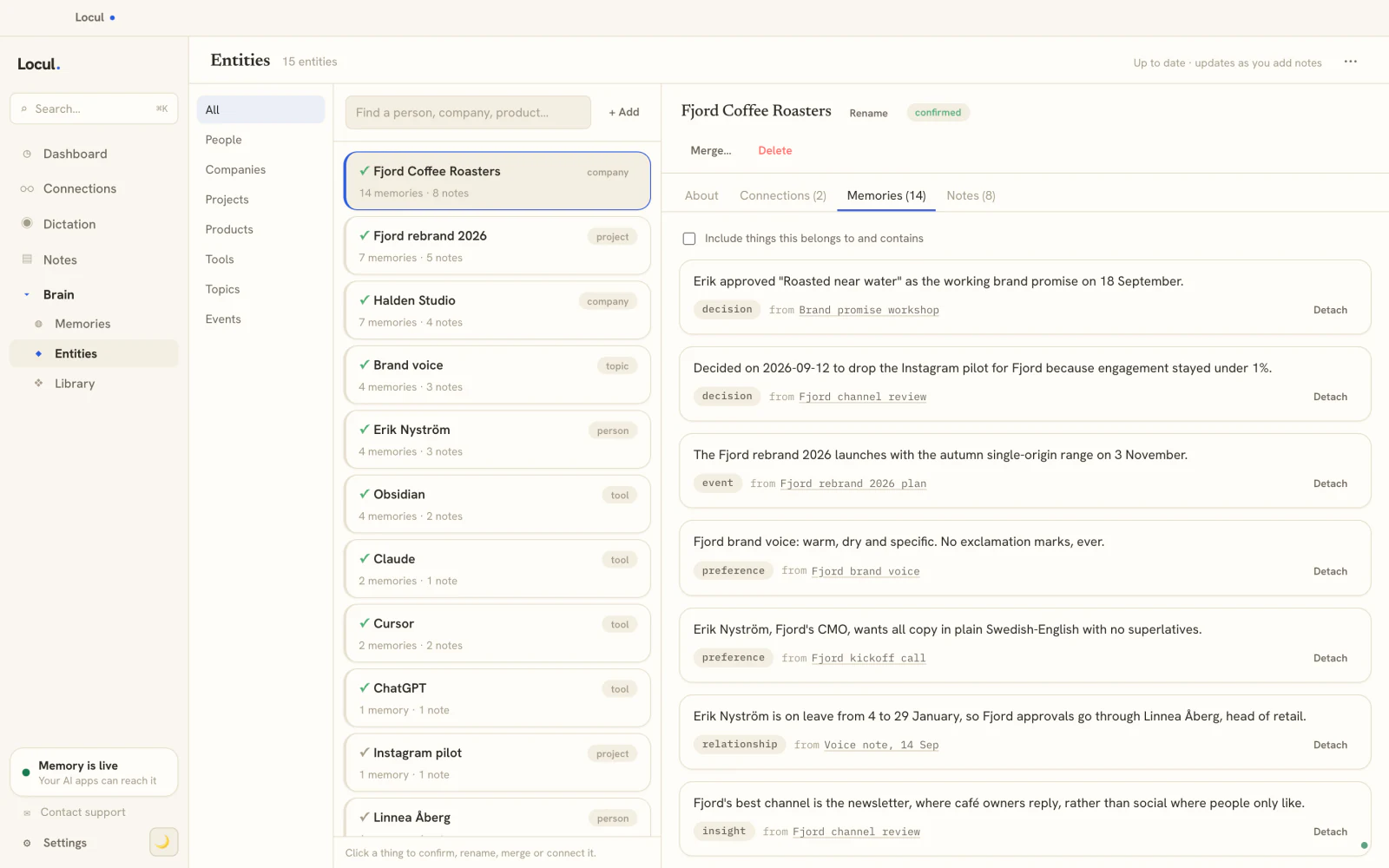Click the Settings gear icon
This screenshot has width=1389, height=868.
(27, 843)
